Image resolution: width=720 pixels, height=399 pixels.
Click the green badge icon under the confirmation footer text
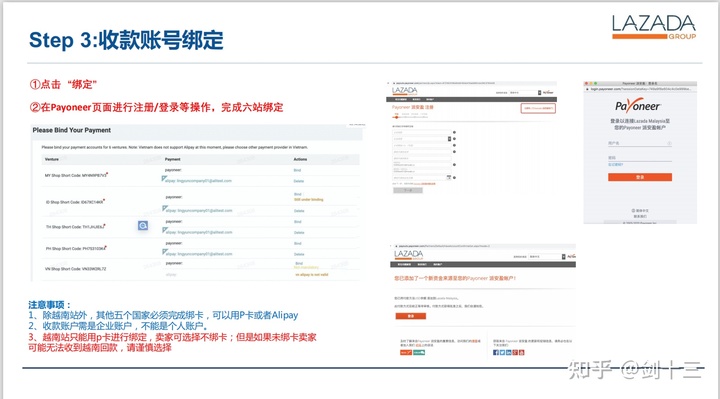tap(419, 353)
